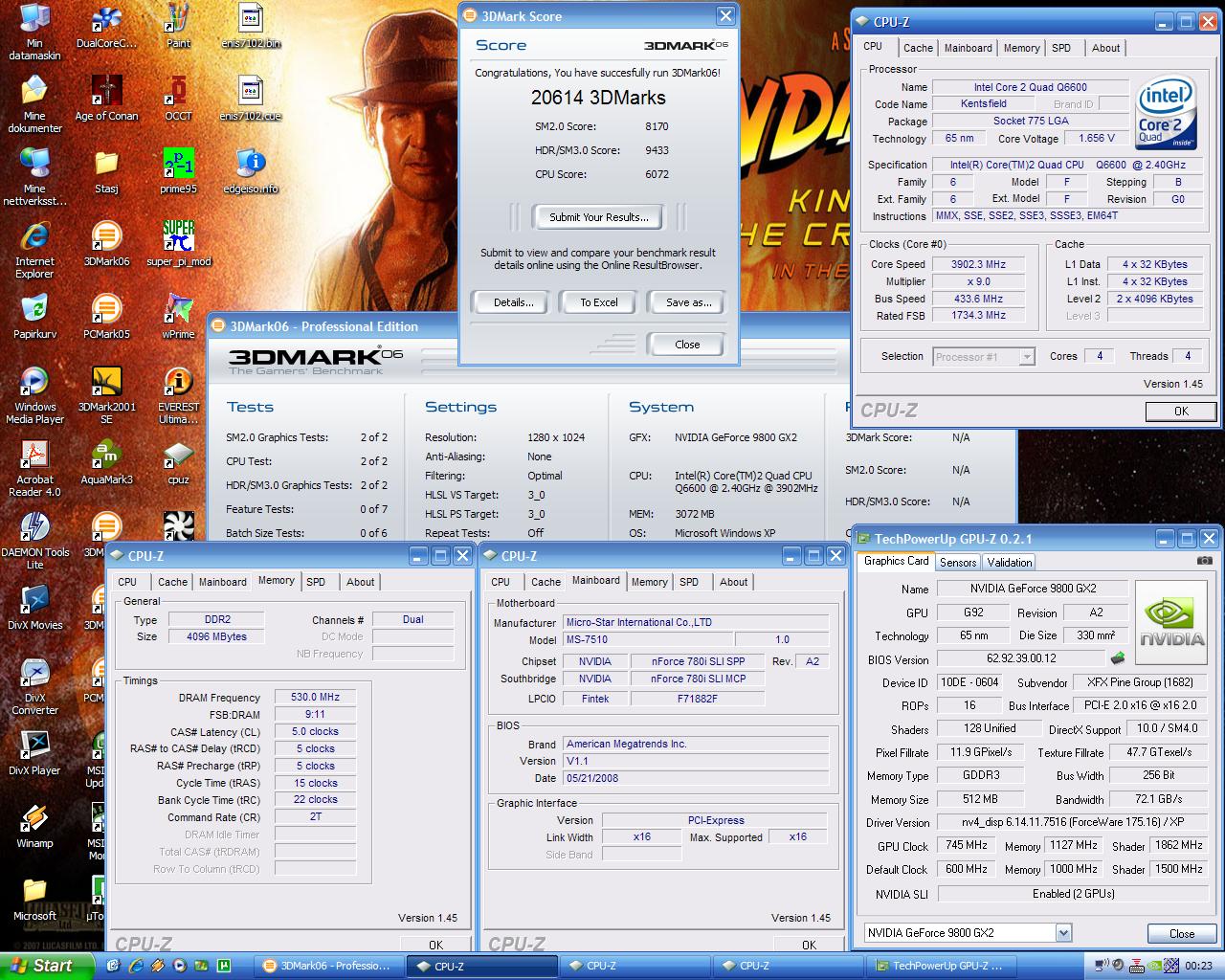Open the About tab in top-right CPU-Z
This screenshot has width=1225, height=980.
(1105, 48)
